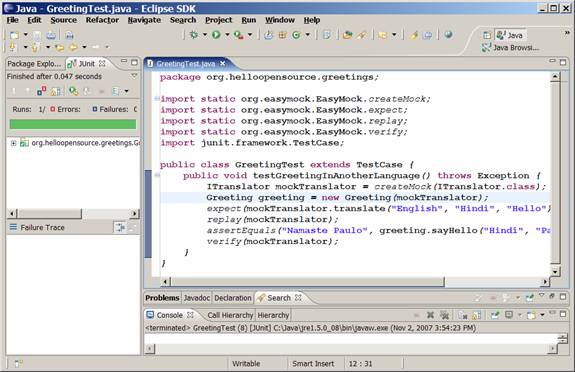Click Rerun Test icon in JUnit view

(73, 91)
